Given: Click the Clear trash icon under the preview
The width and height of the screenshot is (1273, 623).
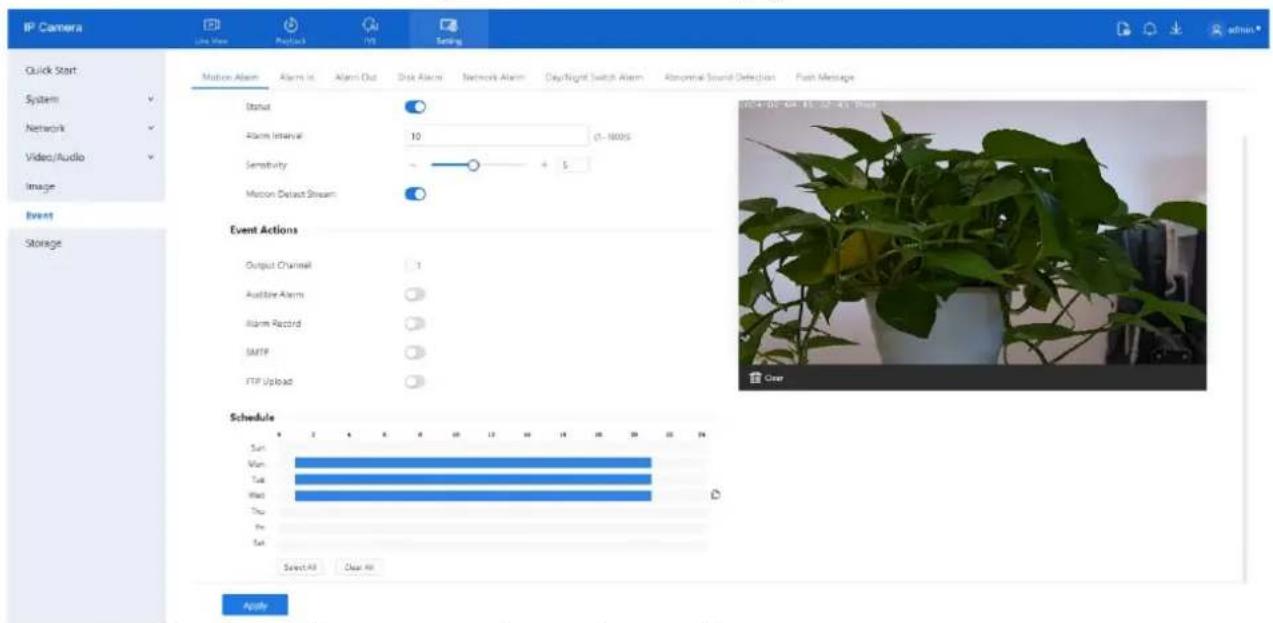Looking at the screenshot, I should (x=766, y=377).
